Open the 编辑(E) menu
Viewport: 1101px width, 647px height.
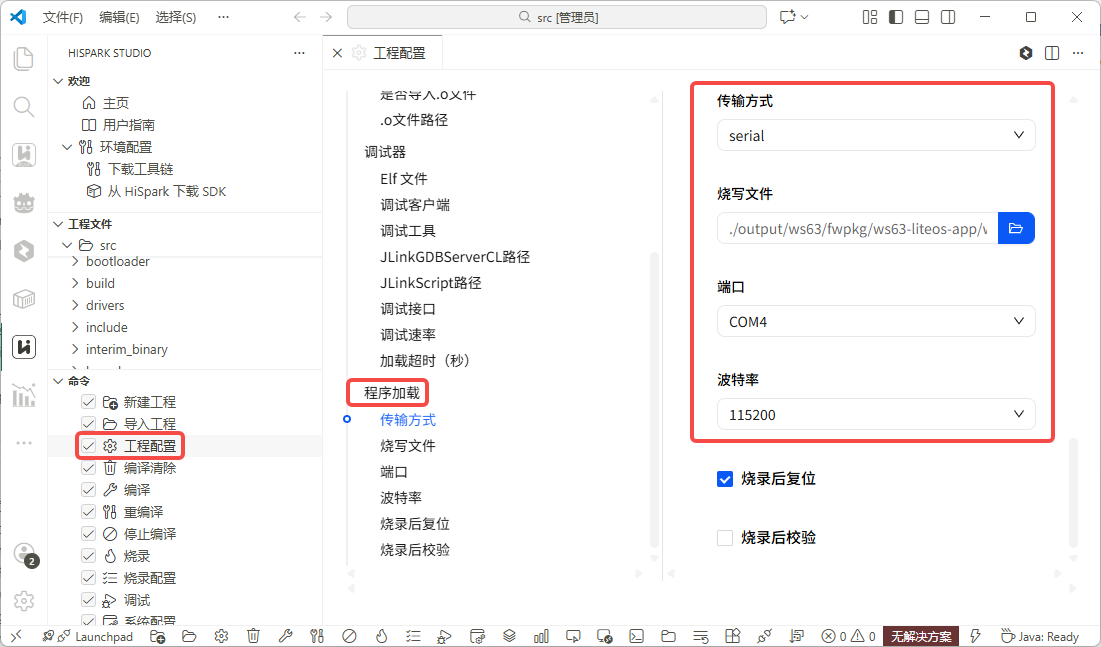tap(119, 17)
